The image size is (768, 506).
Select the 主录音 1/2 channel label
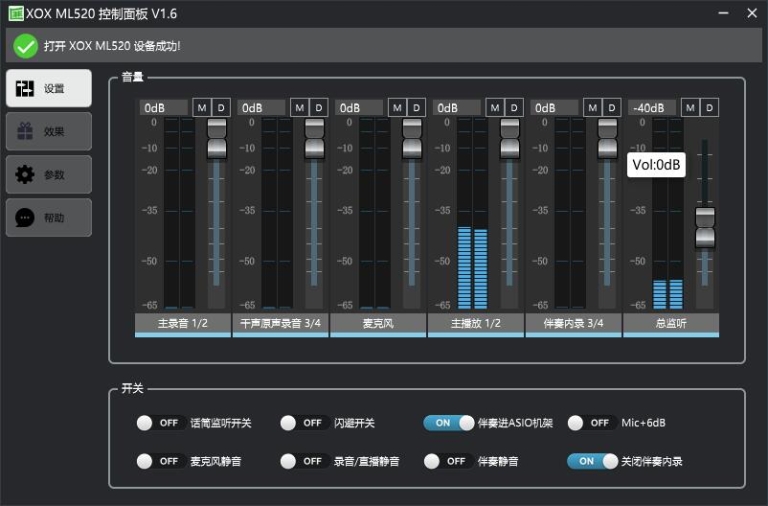click(183, 324)
